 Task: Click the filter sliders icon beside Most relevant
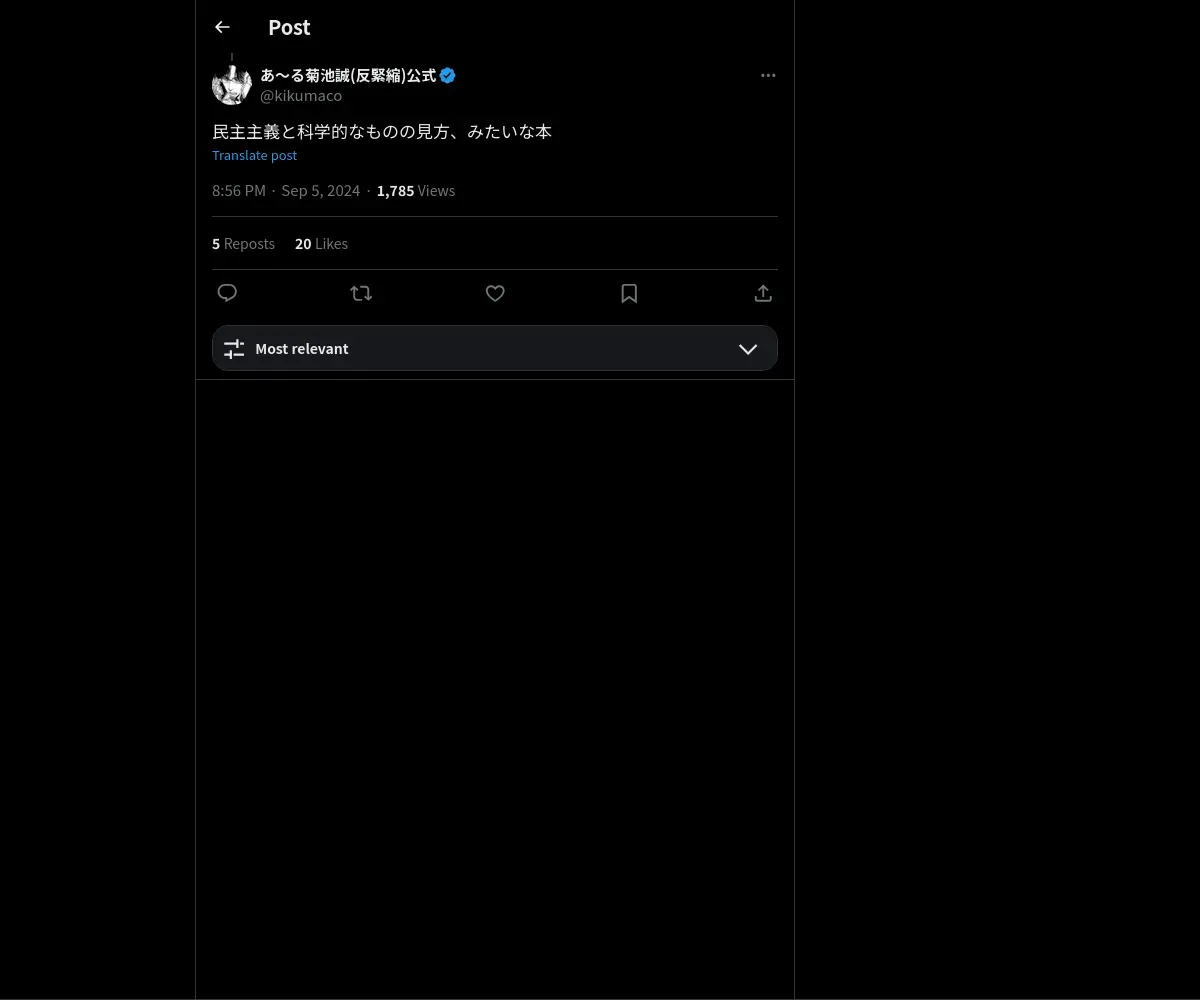coord(234,349)
